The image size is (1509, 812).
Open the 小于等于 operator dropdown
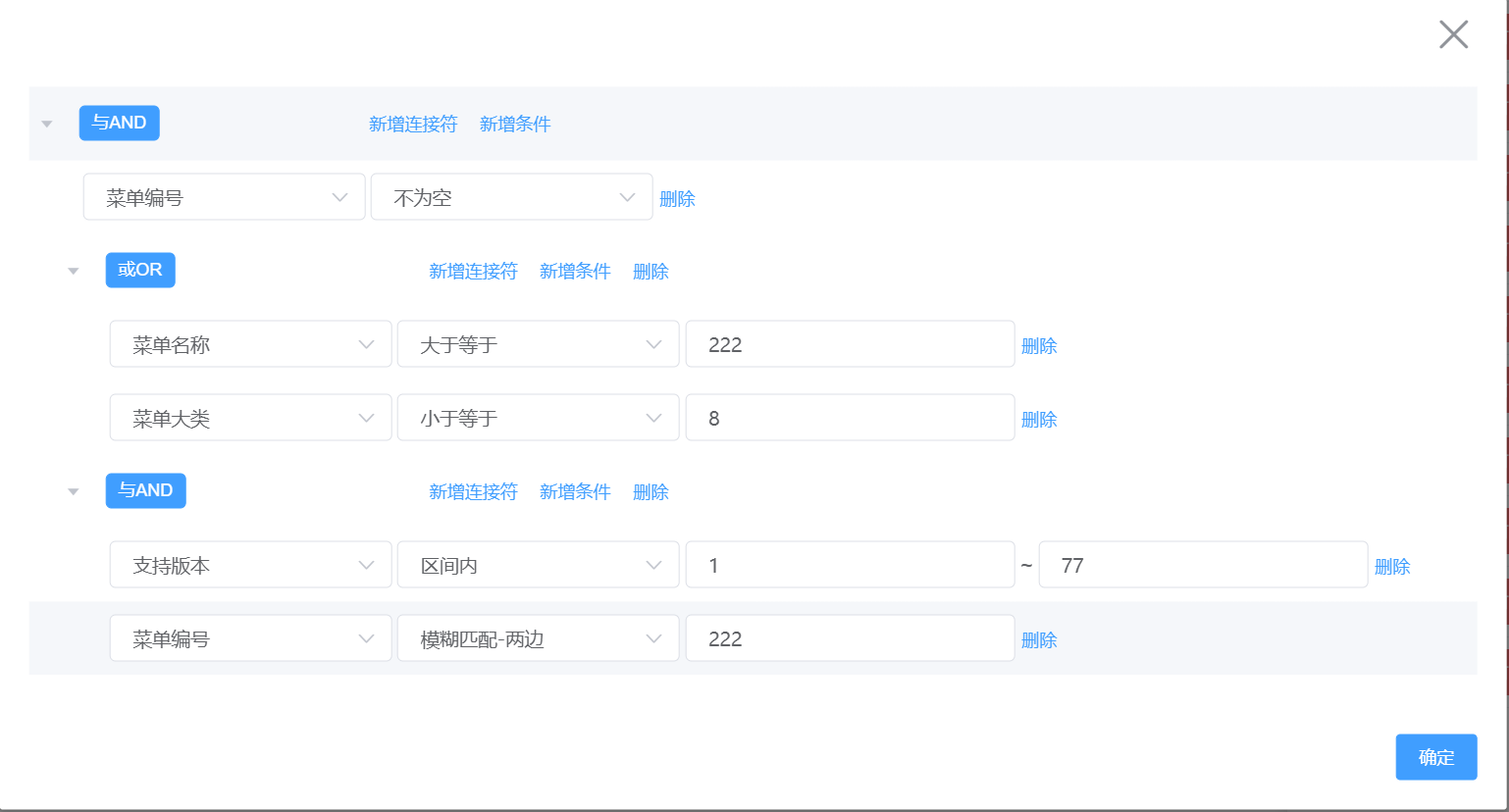coord(538,418)
